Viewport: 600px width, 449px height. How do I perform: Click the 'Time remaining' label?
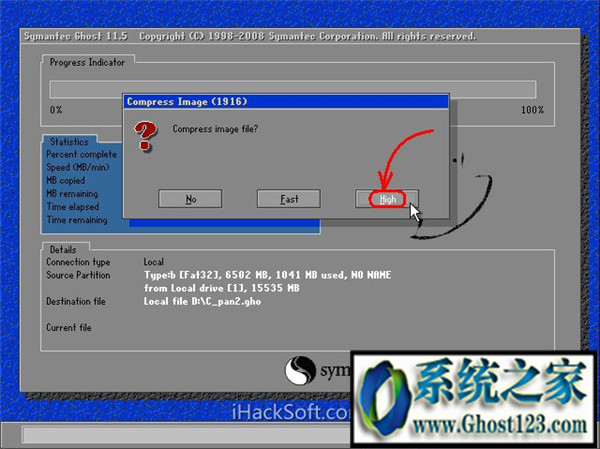click(77, 220)
